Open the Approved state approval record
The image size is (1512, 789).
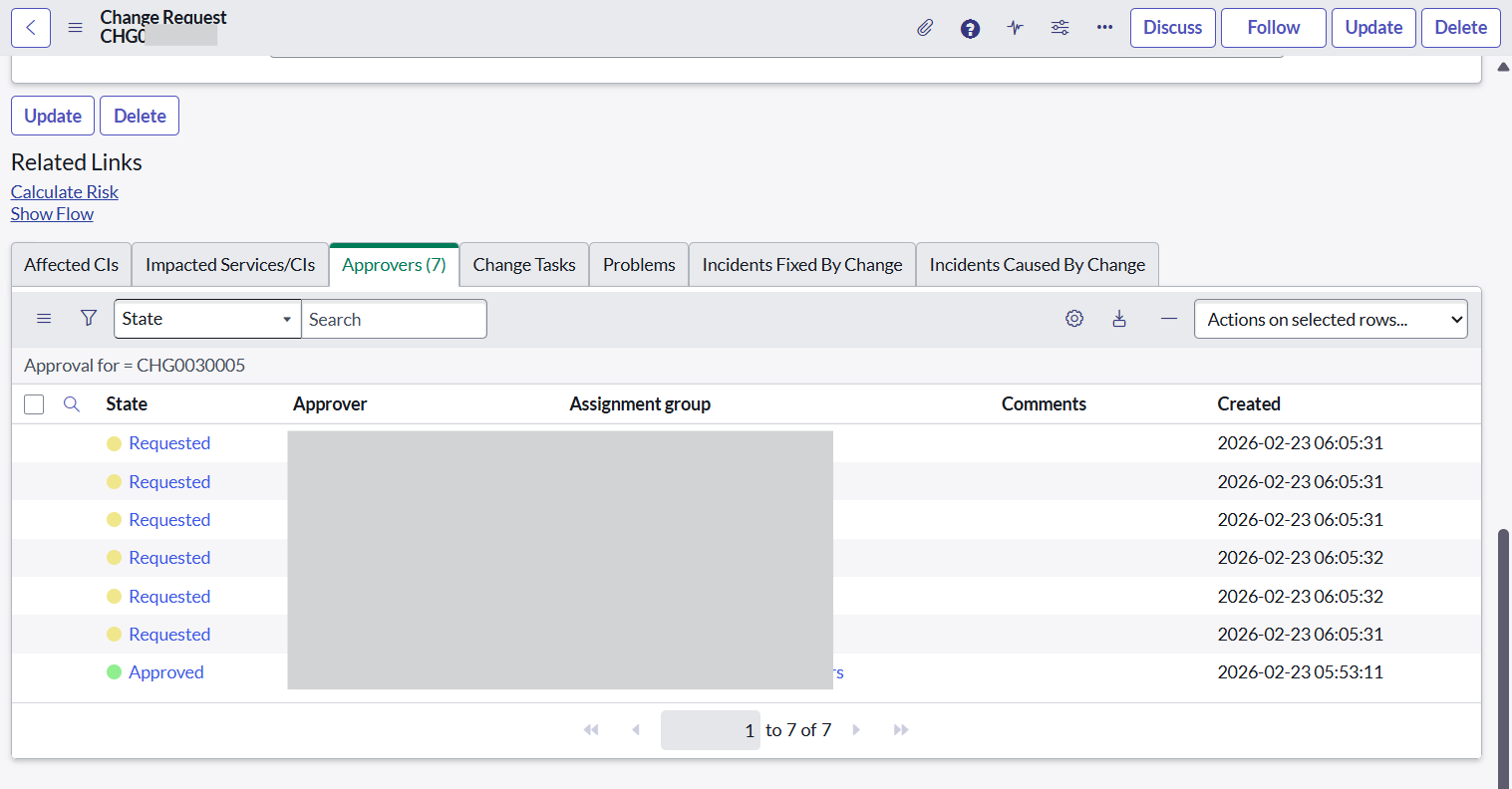166,672
